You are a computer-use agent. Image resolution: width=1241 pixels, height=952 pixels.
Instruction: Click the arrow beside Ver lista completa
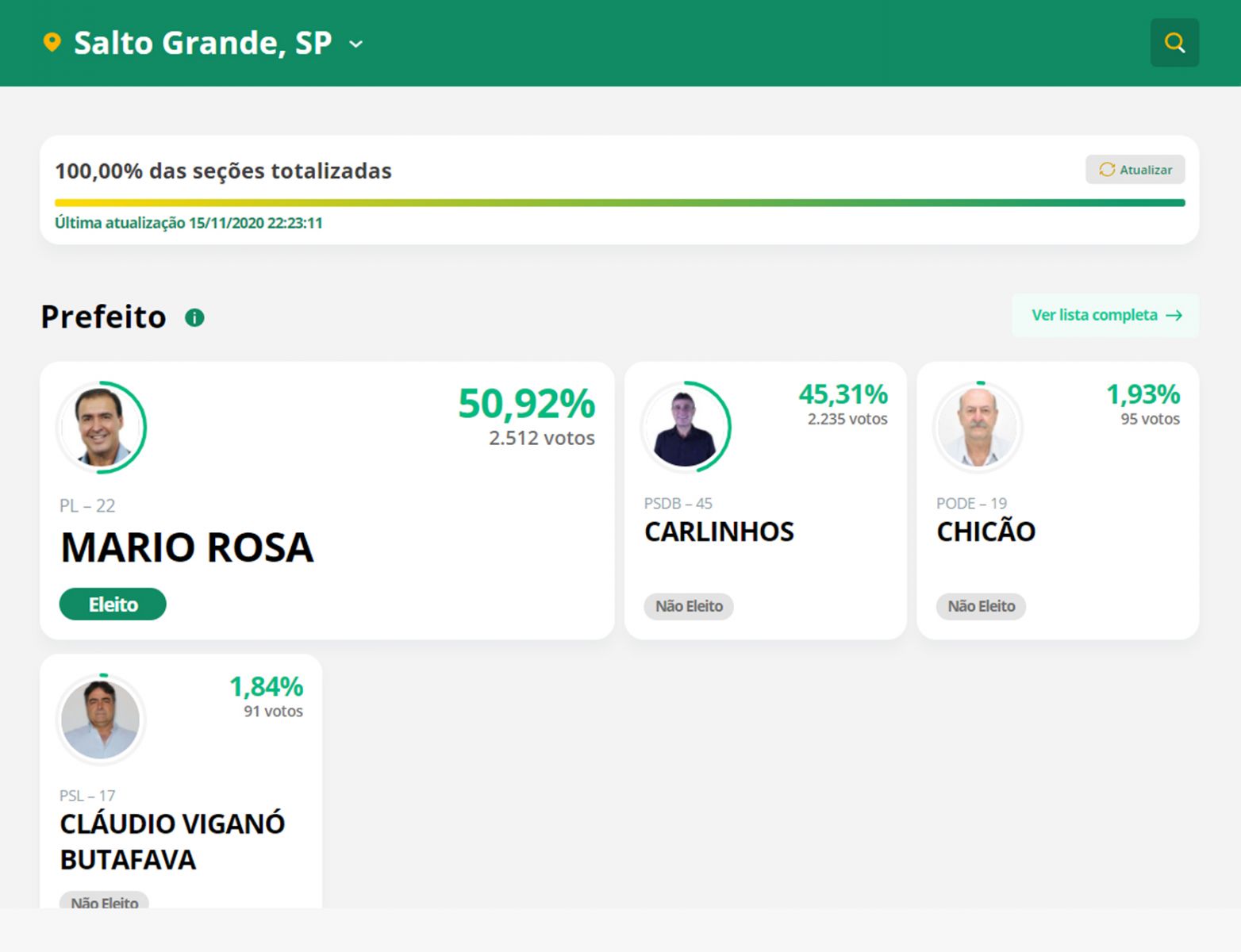pos(1174,316)
